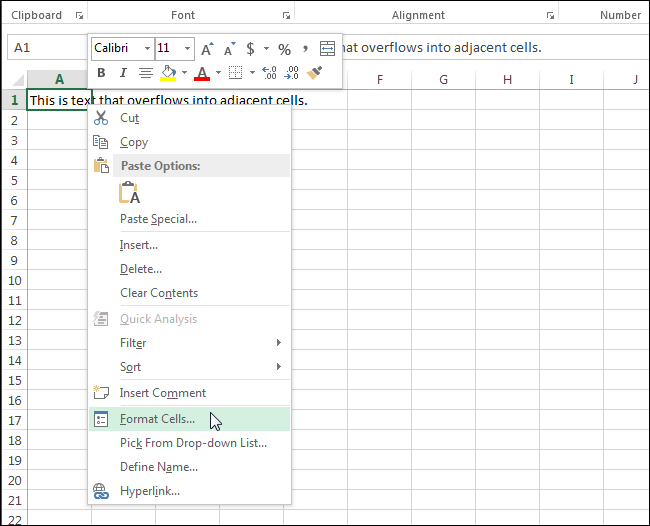Click the Format Painter brush icon
The width and height of the screenshot is (650, 526).
315,73
